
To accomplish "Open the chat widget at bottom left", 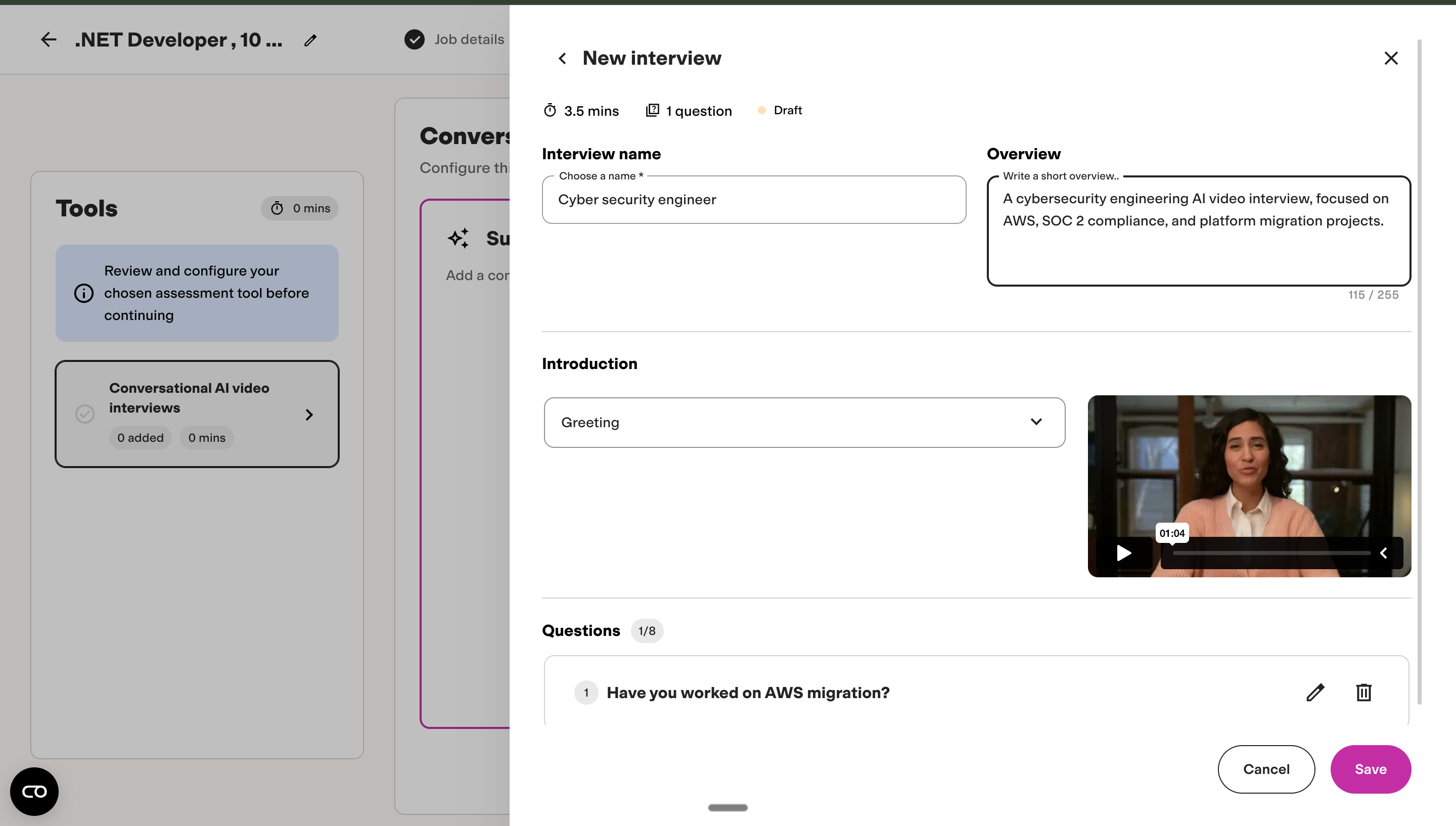I will pos(34,792).
